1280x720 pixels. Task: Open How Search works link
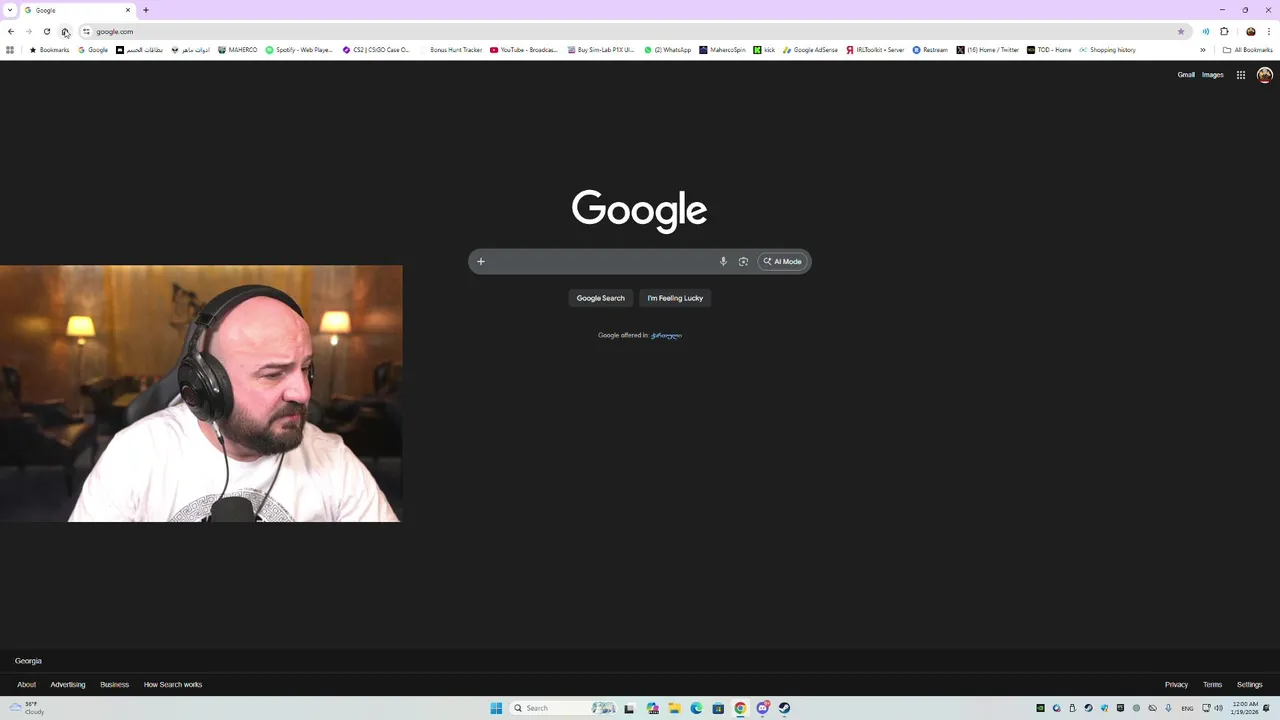click(x=173, y=685)
